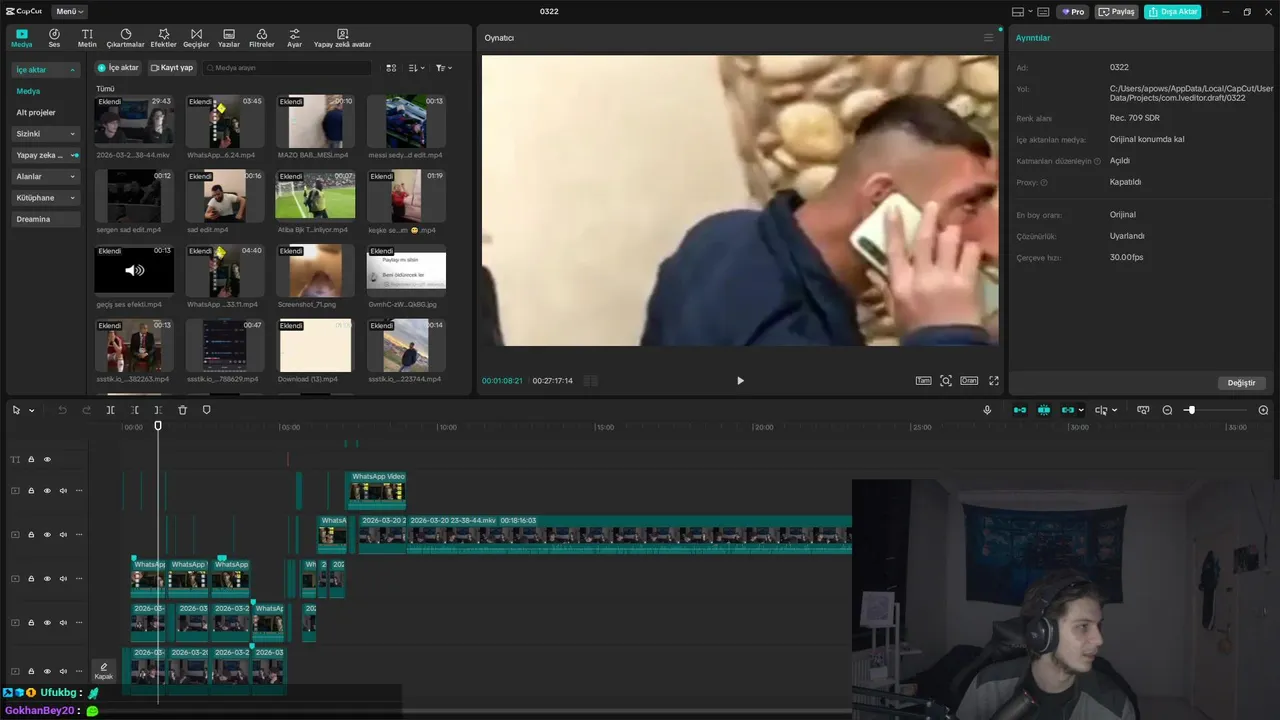Select Medya item in sidebar

[28, 91]
